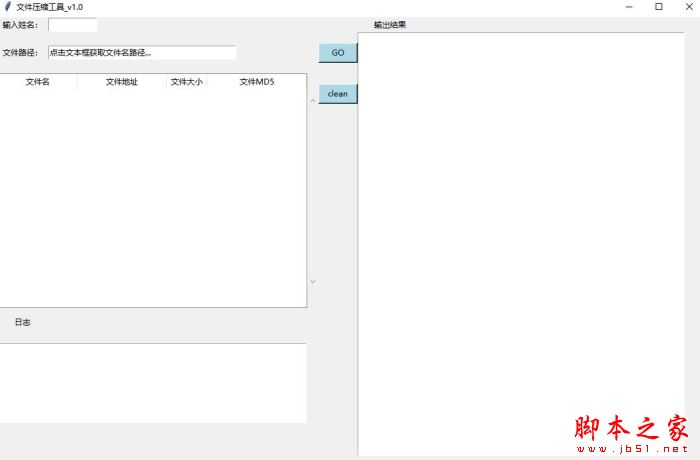The image size is (700, 460).
Task: Click the file list scroll down arrow
Action: click(x=313, y=281)
